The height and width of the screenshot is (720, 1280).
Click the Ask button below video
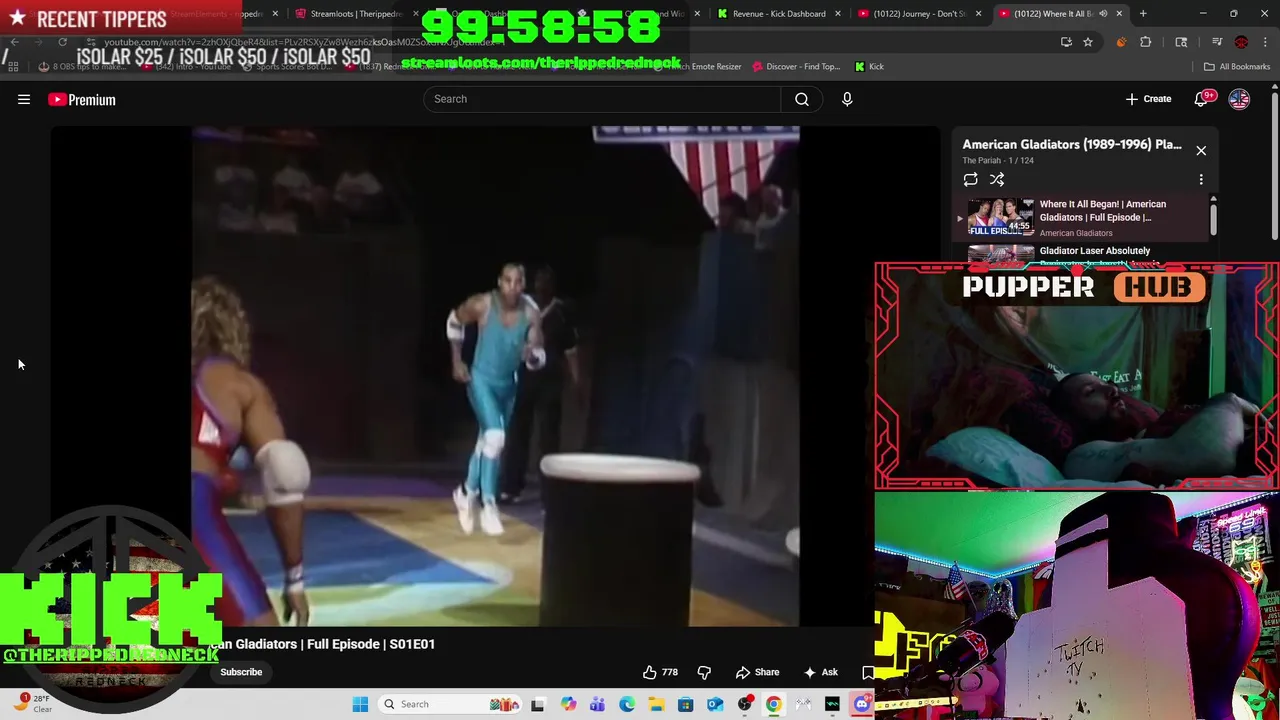pyautogui.click(x=820, y=672)
